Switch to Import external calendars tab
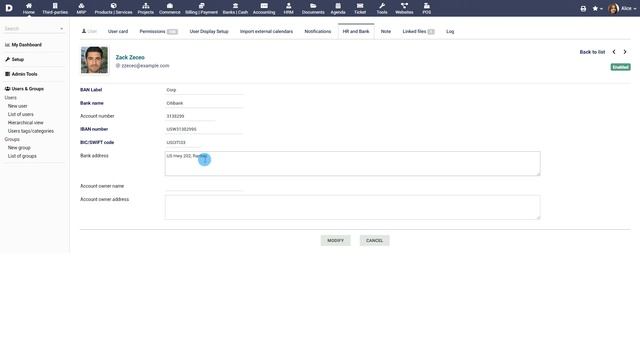 pyautogui.click(x=267, y=31)
